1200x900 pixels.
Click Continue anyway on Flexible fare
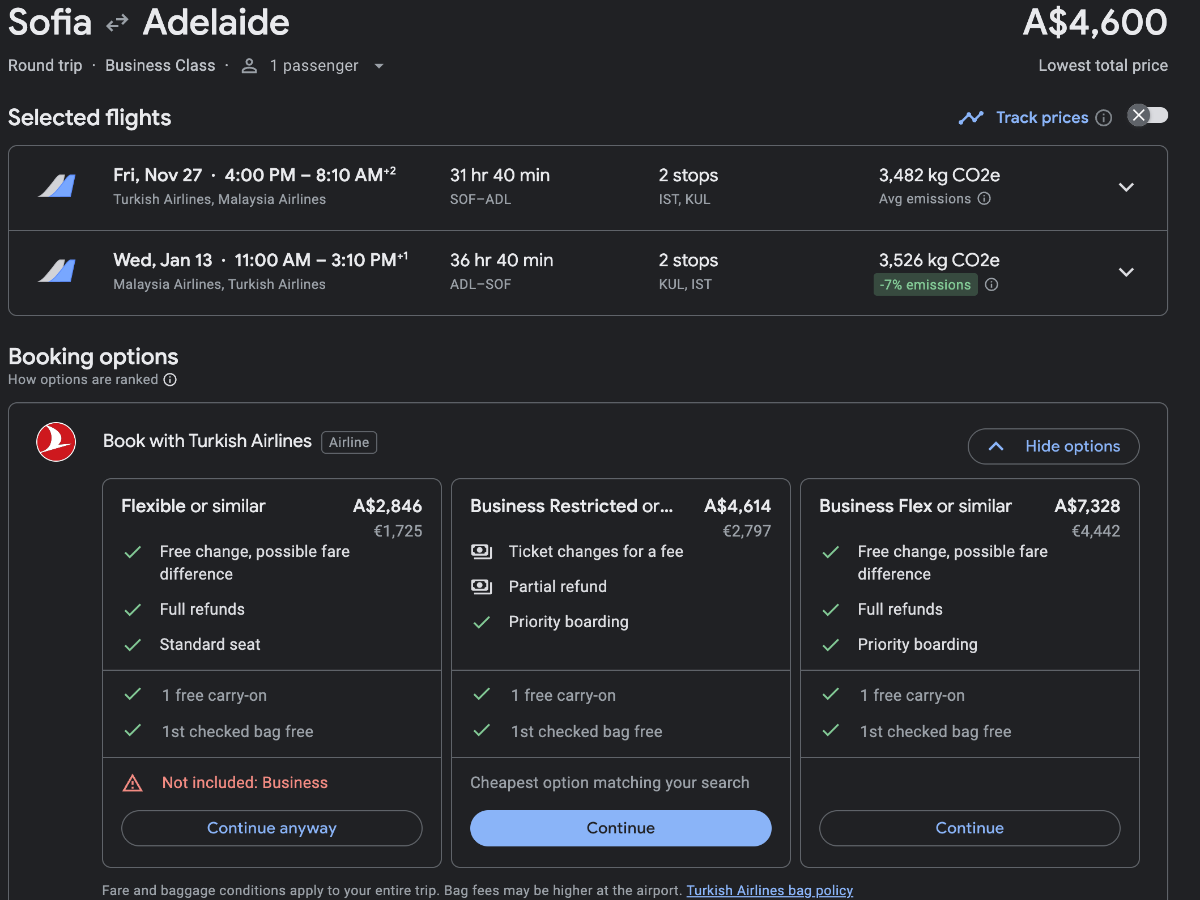[271, 828]
